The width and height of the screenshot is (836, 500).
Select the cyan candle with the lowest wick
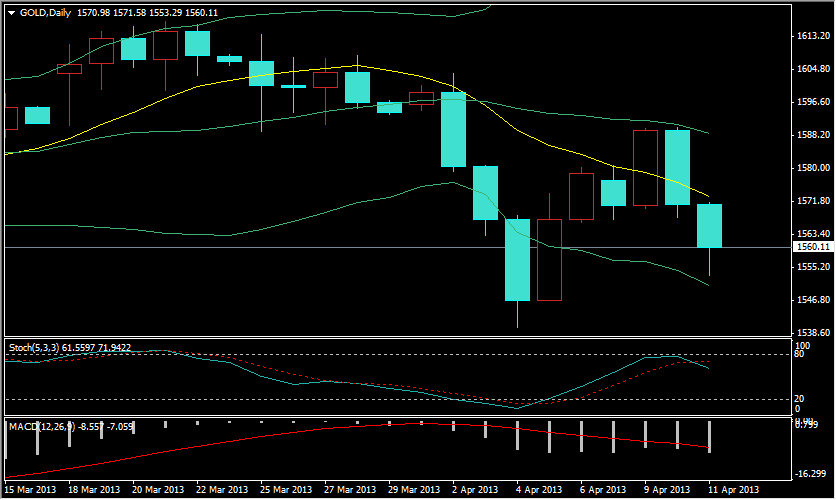pos(517,260)
